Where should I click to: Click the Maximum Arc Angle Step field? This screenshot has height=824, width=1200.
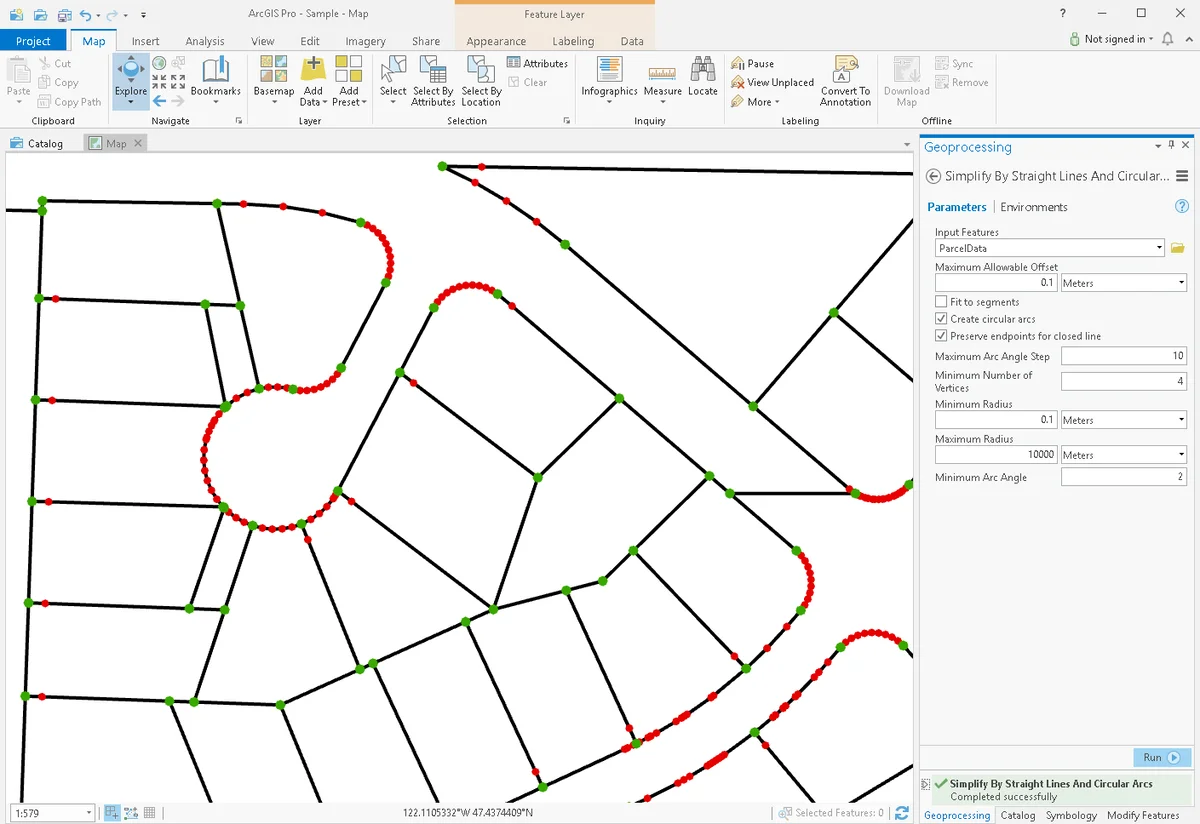1123,356
